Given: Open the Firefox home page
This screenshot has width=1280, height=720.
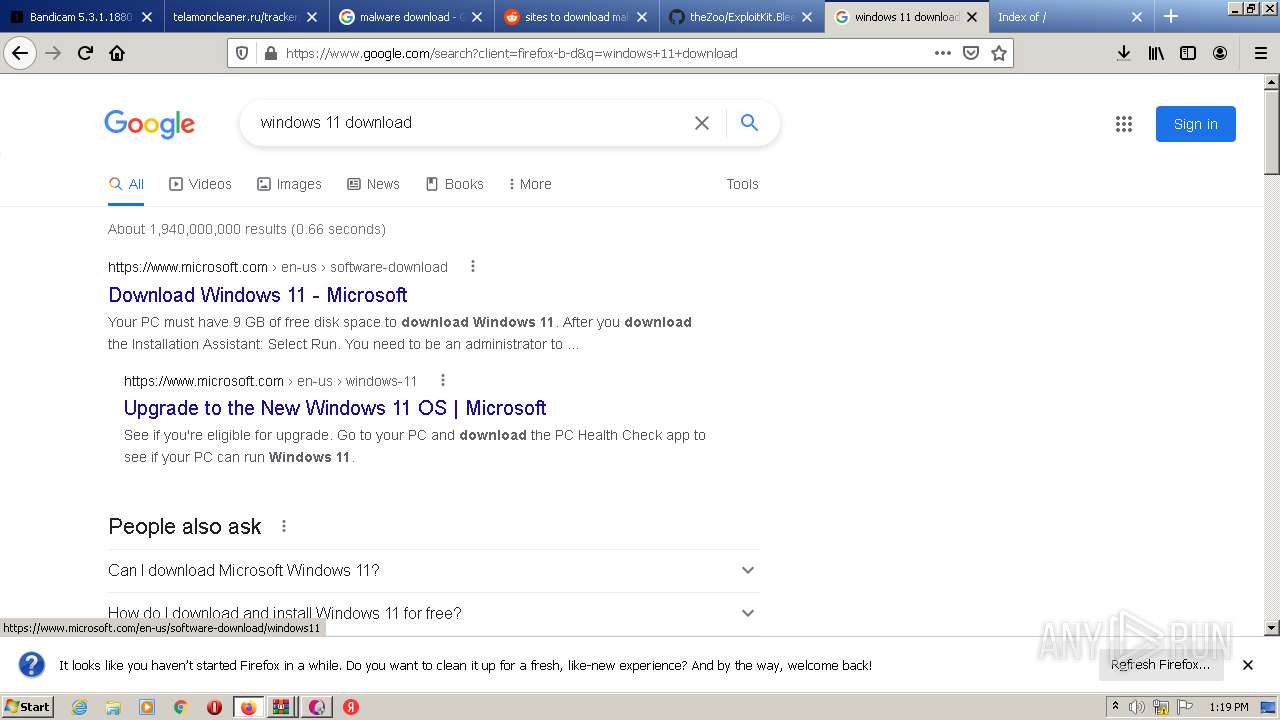Looking at the screenshot, I should pyautogui.click(x=117, y=53).
